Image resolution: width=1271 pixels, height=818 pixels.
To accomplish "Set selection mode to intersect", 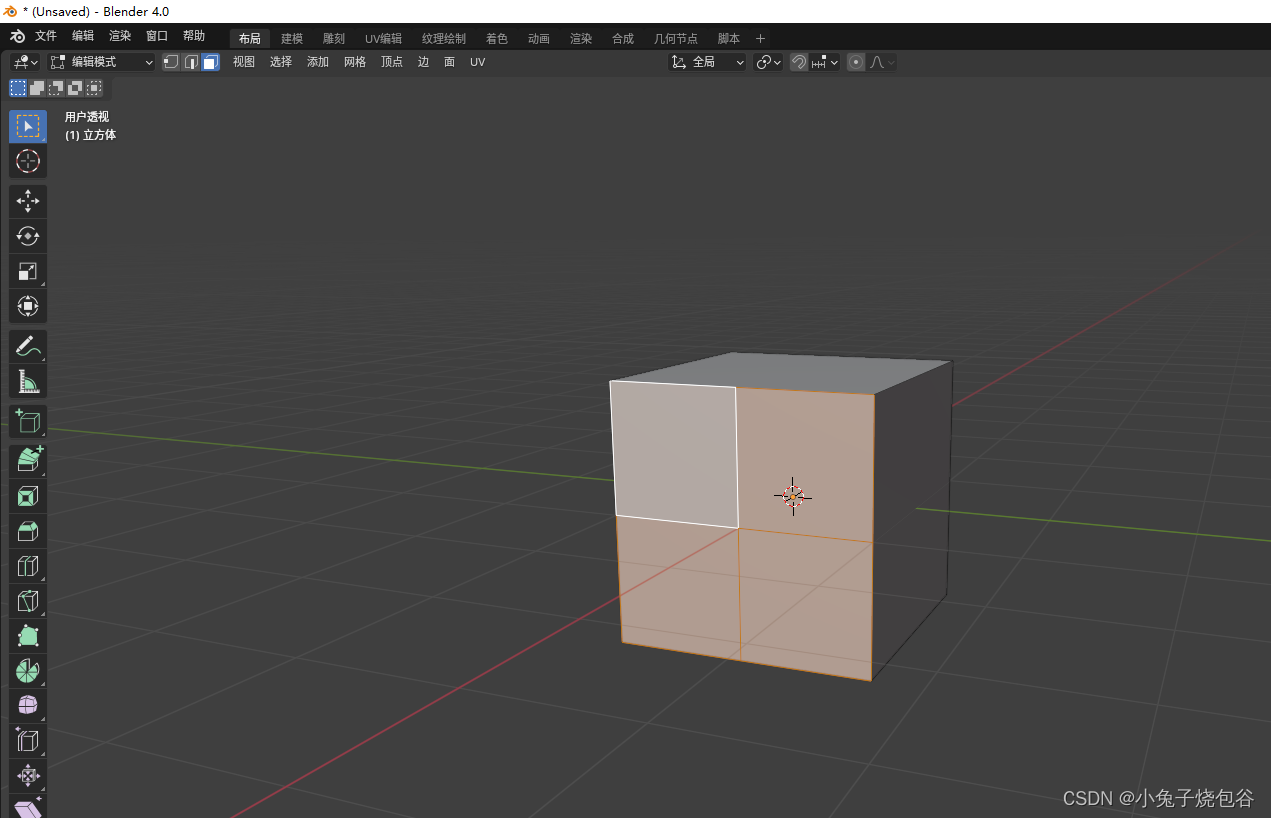I will point(94,88).
